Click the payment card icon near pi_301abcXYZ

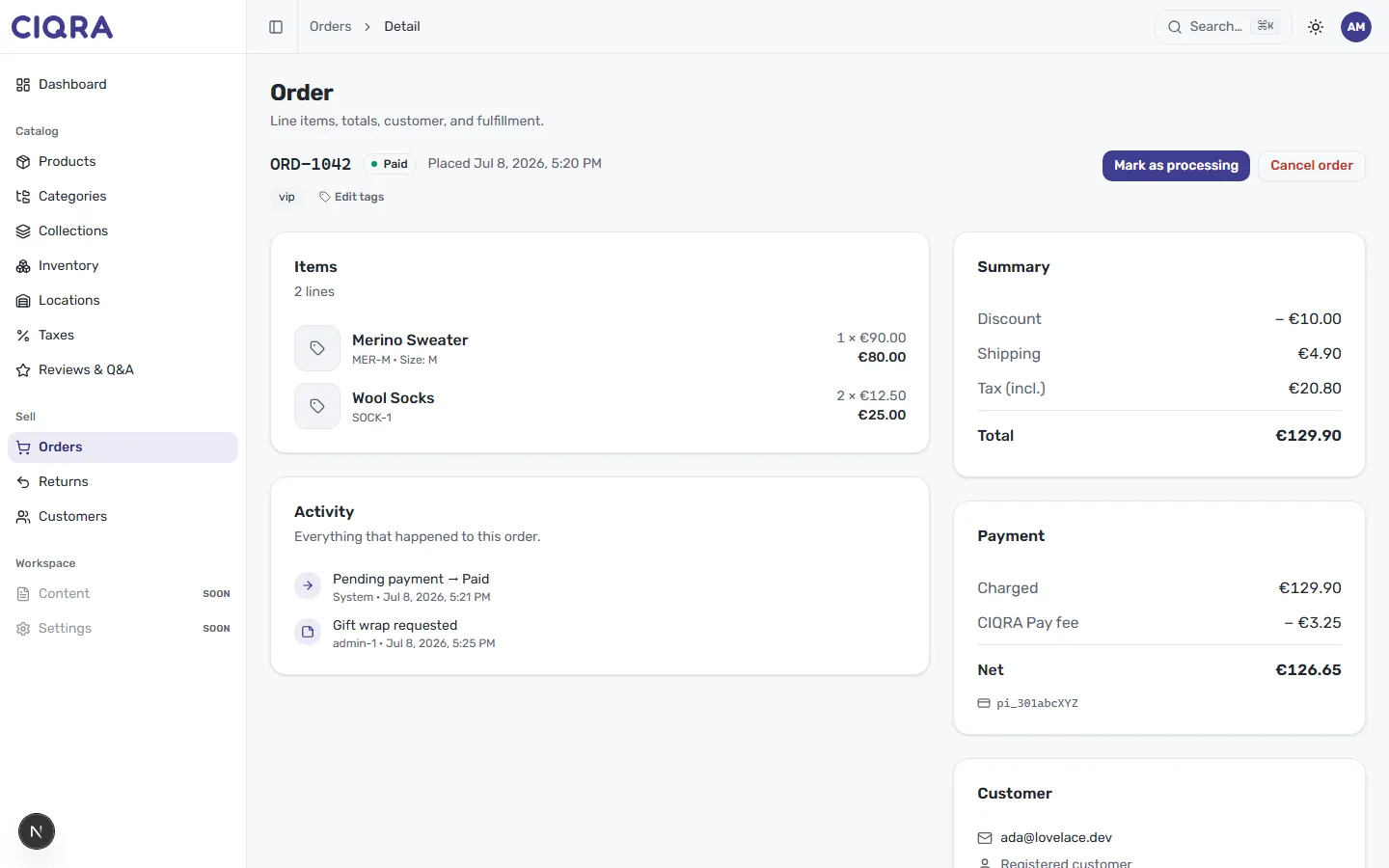984,703
